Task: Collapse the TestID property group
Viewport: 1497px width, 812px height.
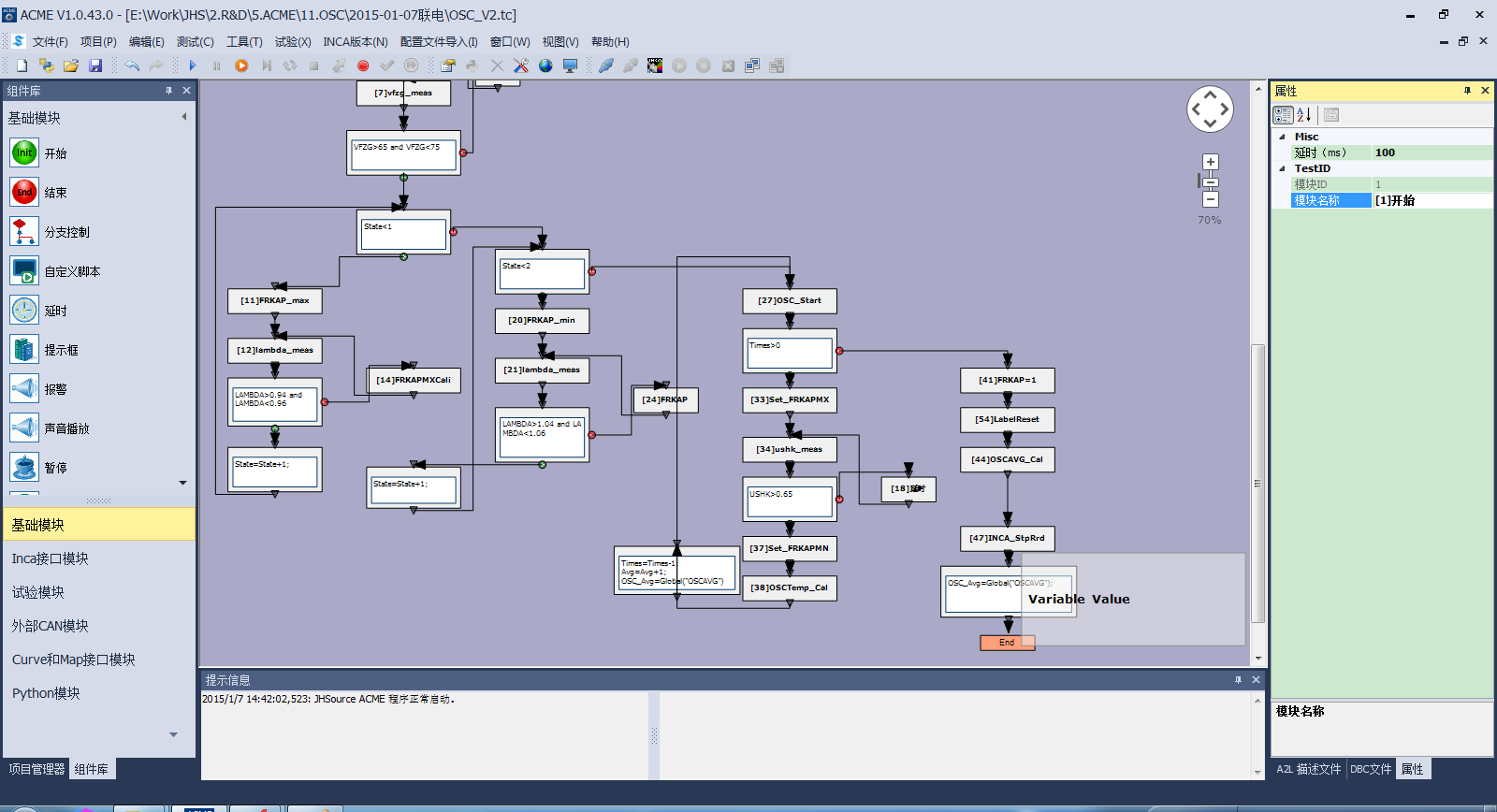Action: (1282, 168)
